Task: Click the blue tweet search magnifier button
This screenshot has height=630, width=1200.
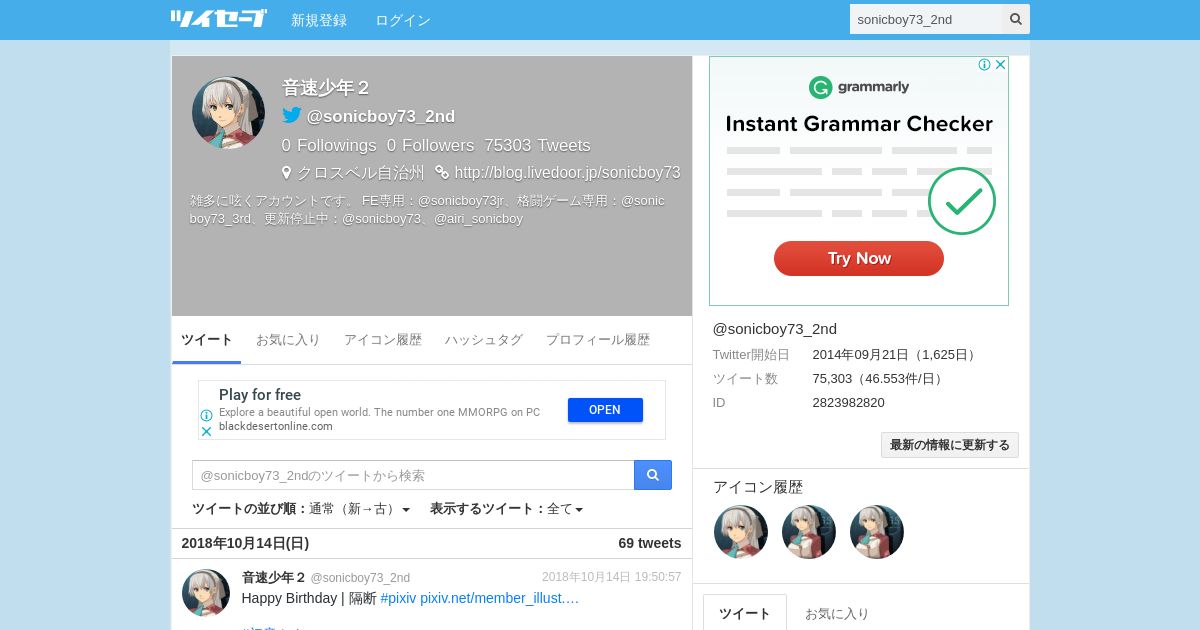Action: [653, 475]
